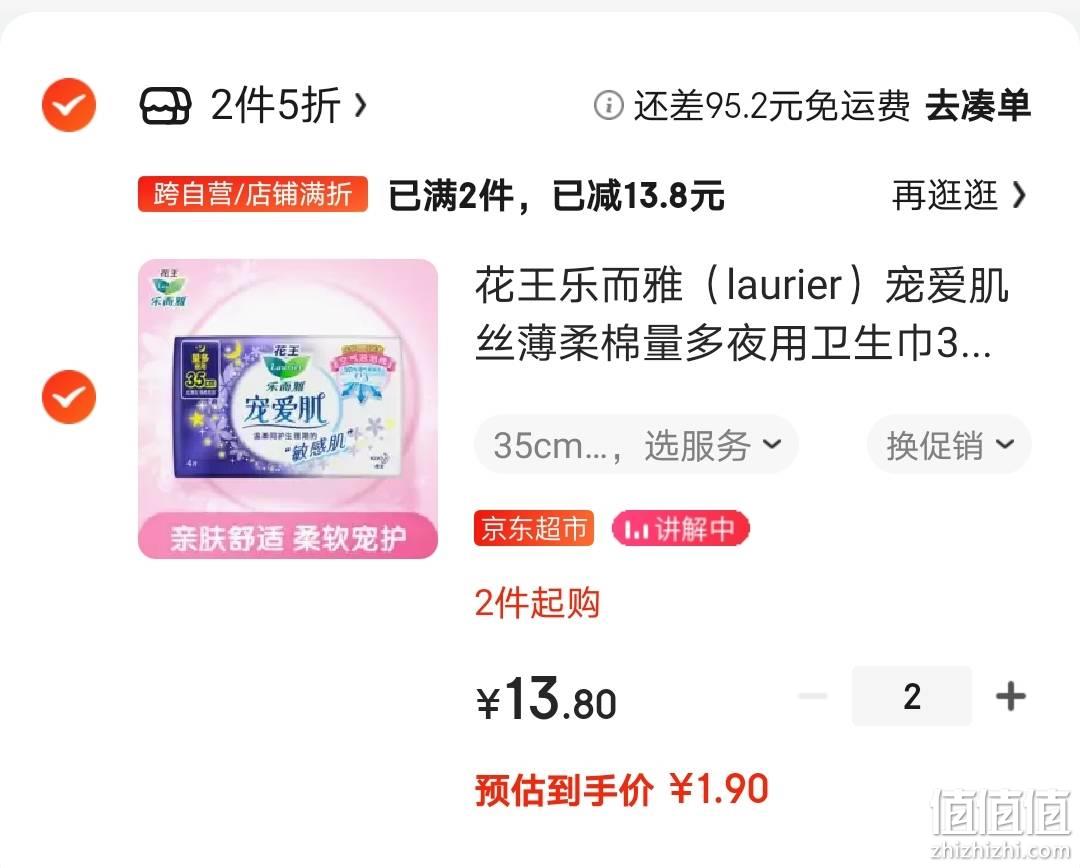Tap the ¥13.80 price label
The image size is (1080, 868).
pyautogui.click(x=546, y=699)
